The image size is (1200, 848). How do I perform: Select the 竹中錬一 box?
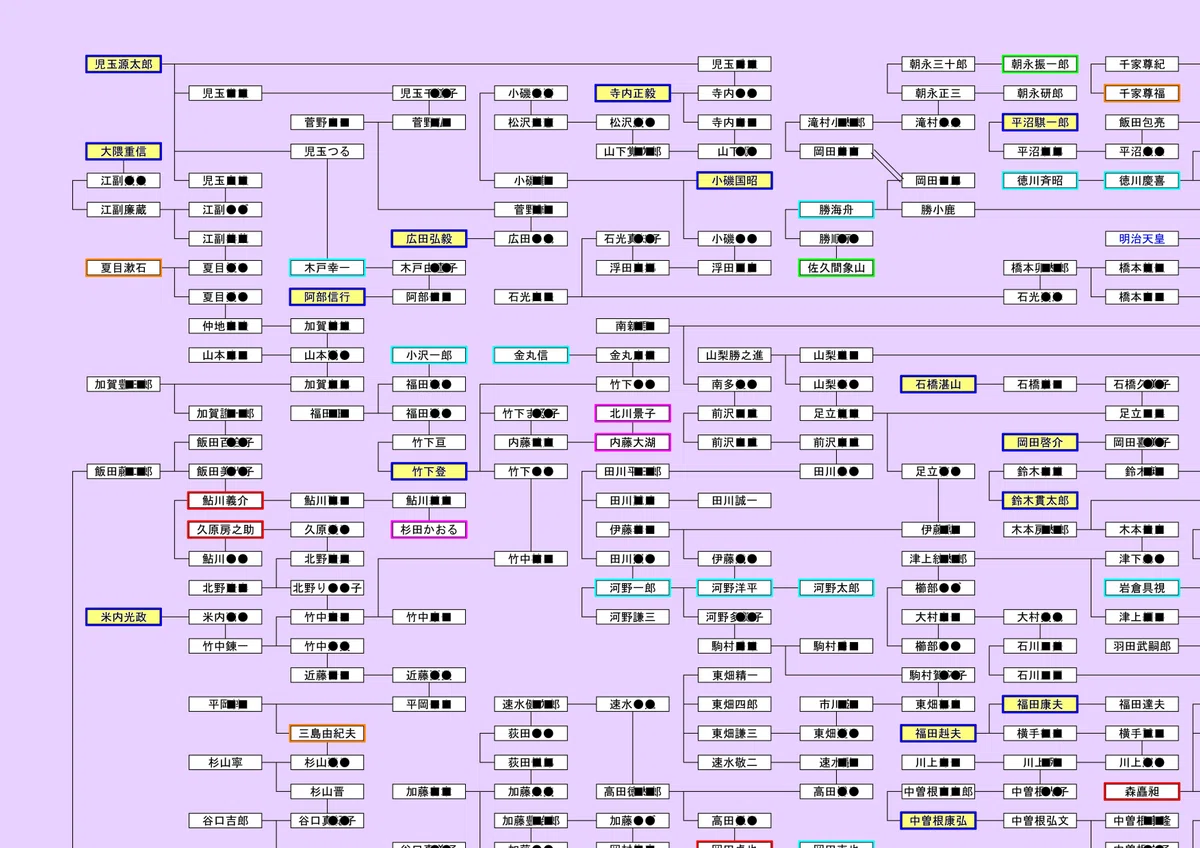coord(225,646)
